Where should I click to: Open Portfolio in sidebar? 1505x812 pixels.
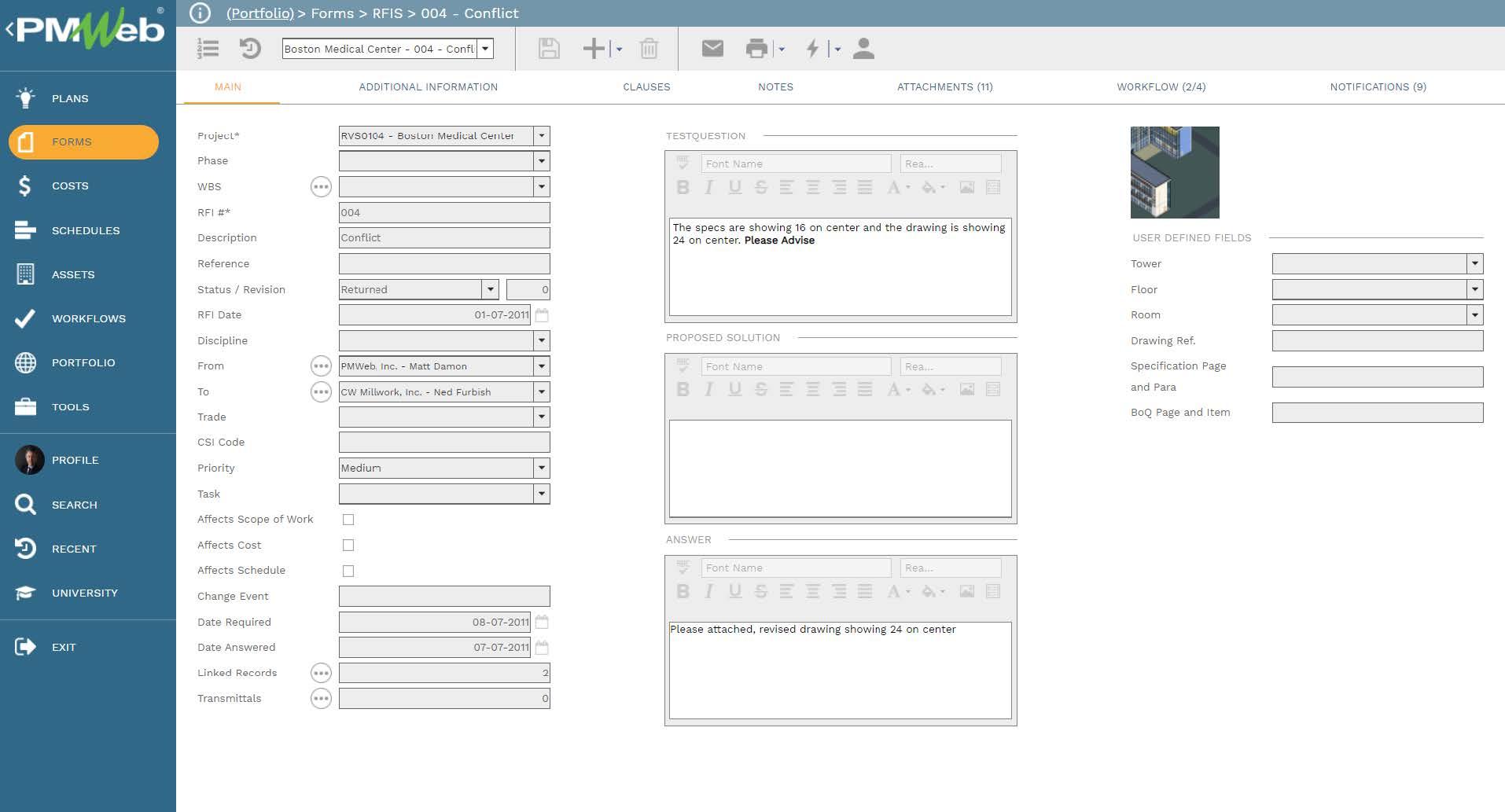83,362
